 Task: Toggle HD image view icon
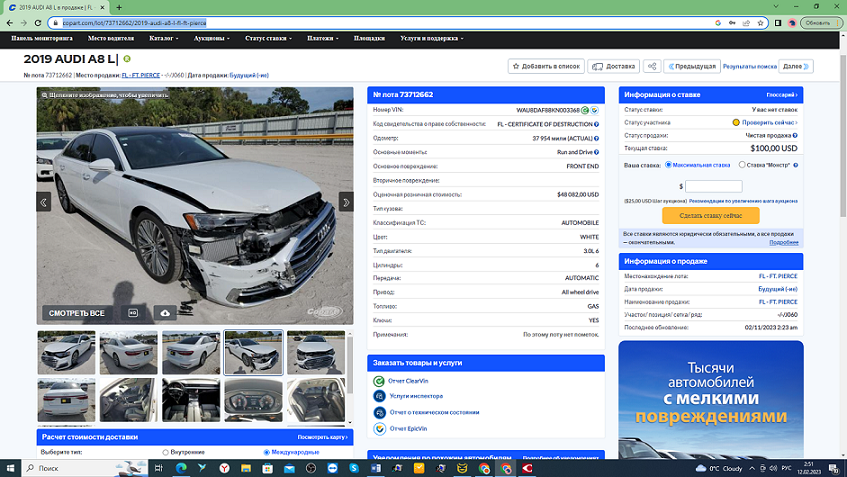click(133, 313)
